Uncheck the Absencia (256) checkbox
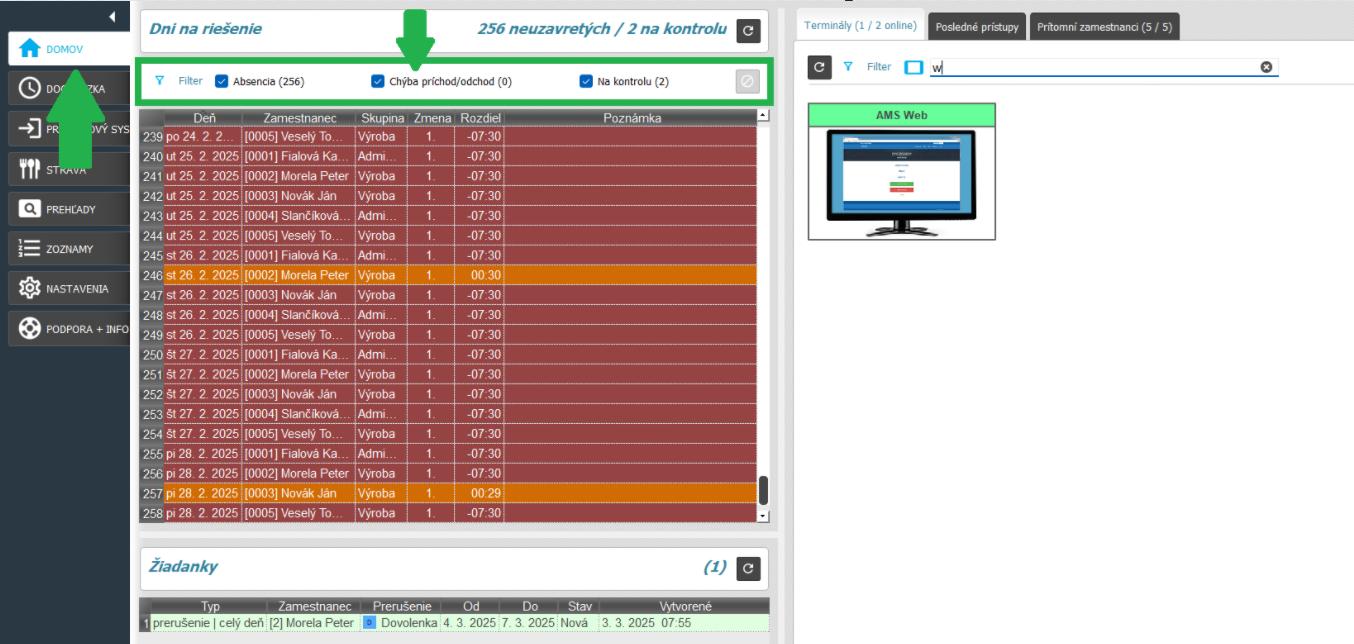 tap(222, 82)
